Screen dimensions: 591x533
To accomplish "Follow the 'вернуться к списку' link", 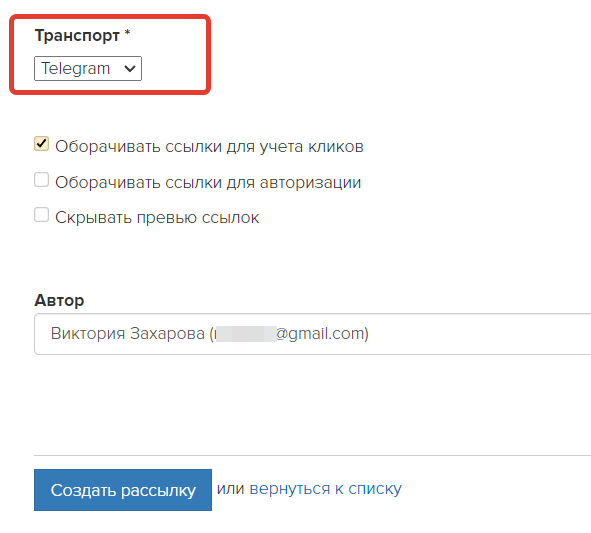I will click(x=326, y=489).
